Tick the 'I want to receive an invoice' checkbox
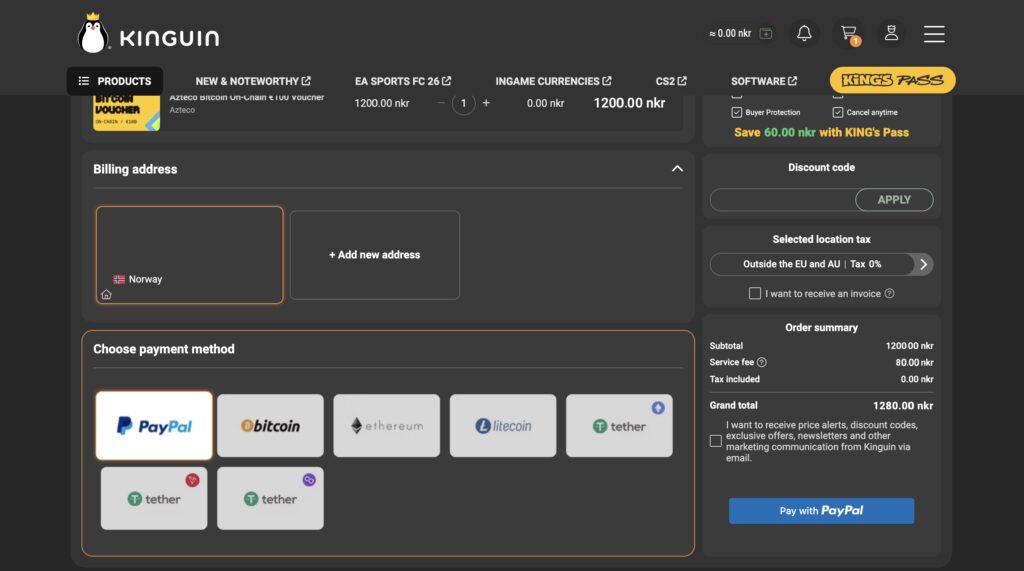 (x=755, y=294)
